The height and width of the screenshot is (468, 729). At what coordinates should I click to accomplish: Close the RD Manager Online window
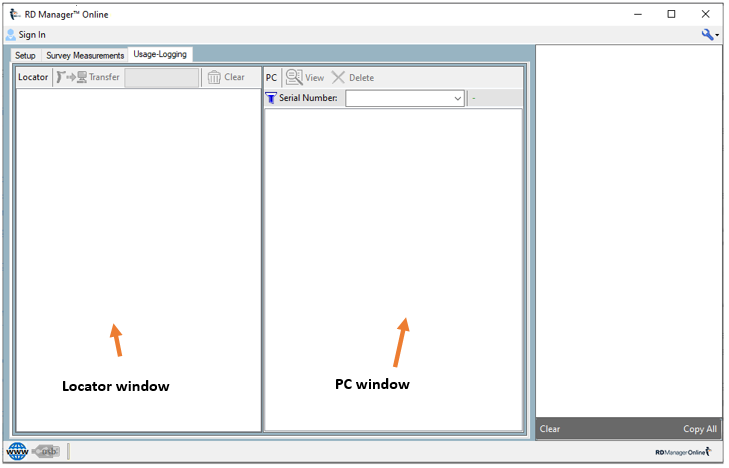pyautogui.click(x=706, y=14)
